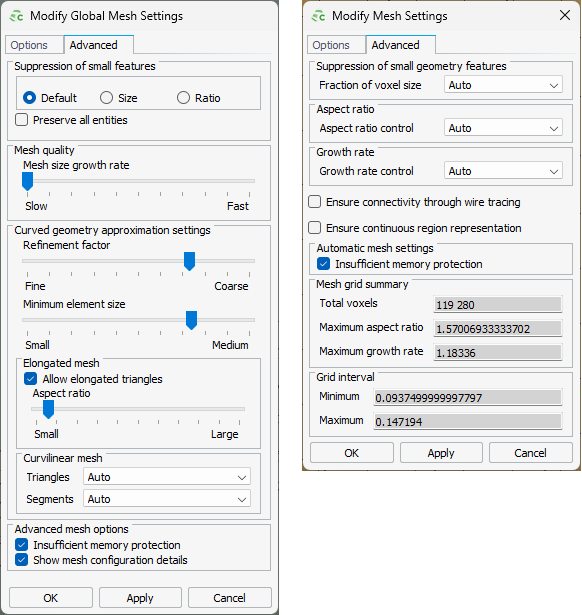Click the 'Fine' label under Refinement factor
The image size is (582, 615).
click(x=35, y=286)
